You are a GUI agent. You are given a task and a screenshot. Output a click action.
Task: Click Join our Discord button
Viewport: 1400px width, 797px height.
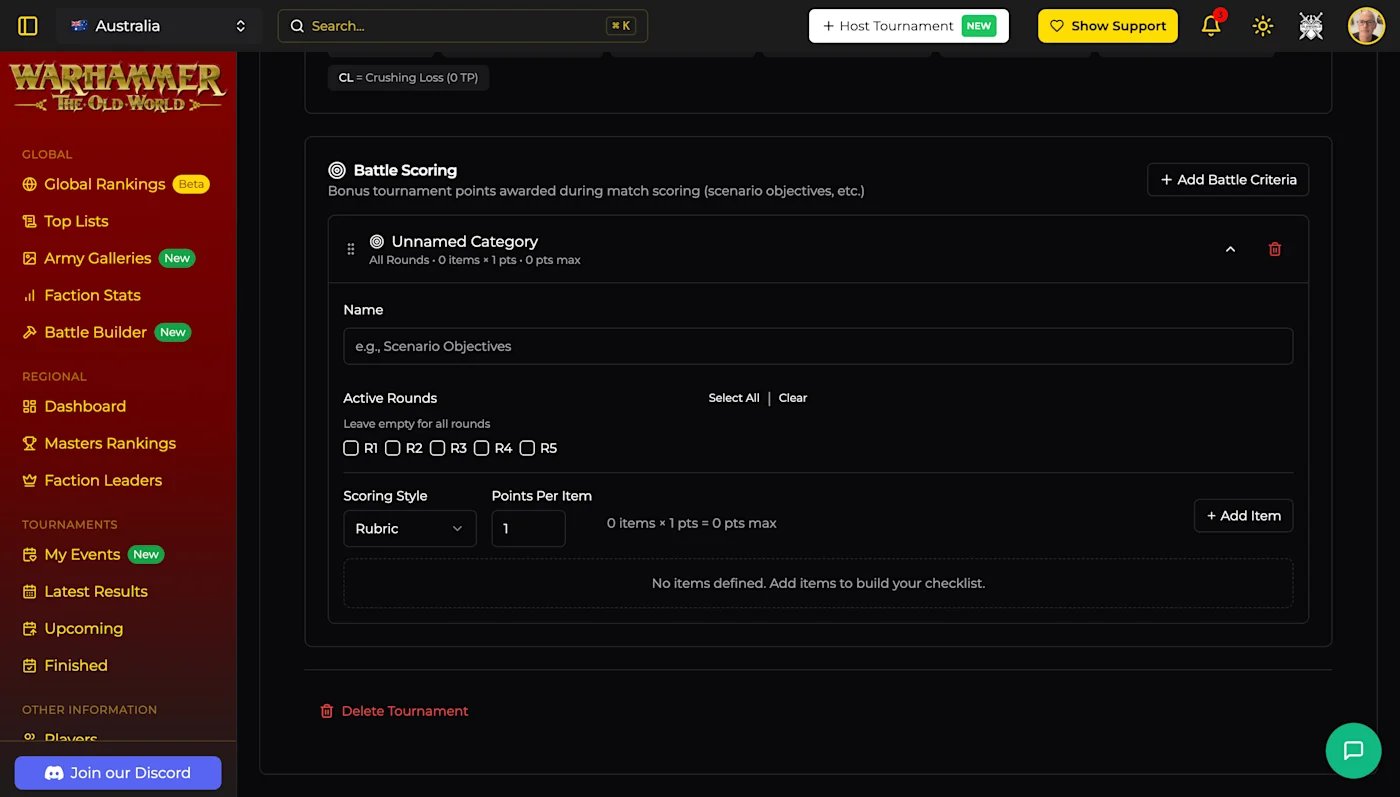pyautogui.click(x=118, y=773)
